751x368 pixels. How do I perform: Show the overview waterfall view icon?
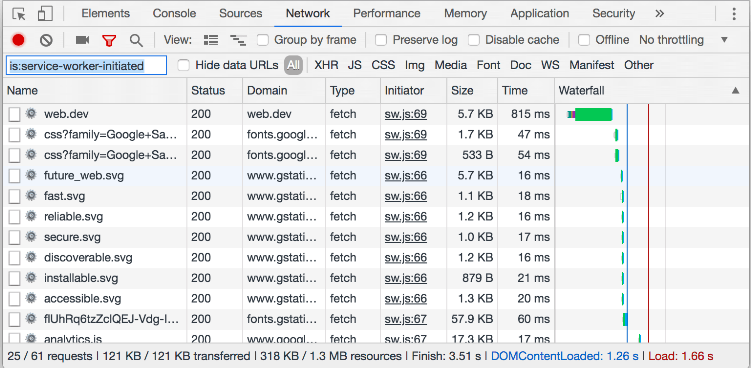pyautogui.click(x=238, y=40)
